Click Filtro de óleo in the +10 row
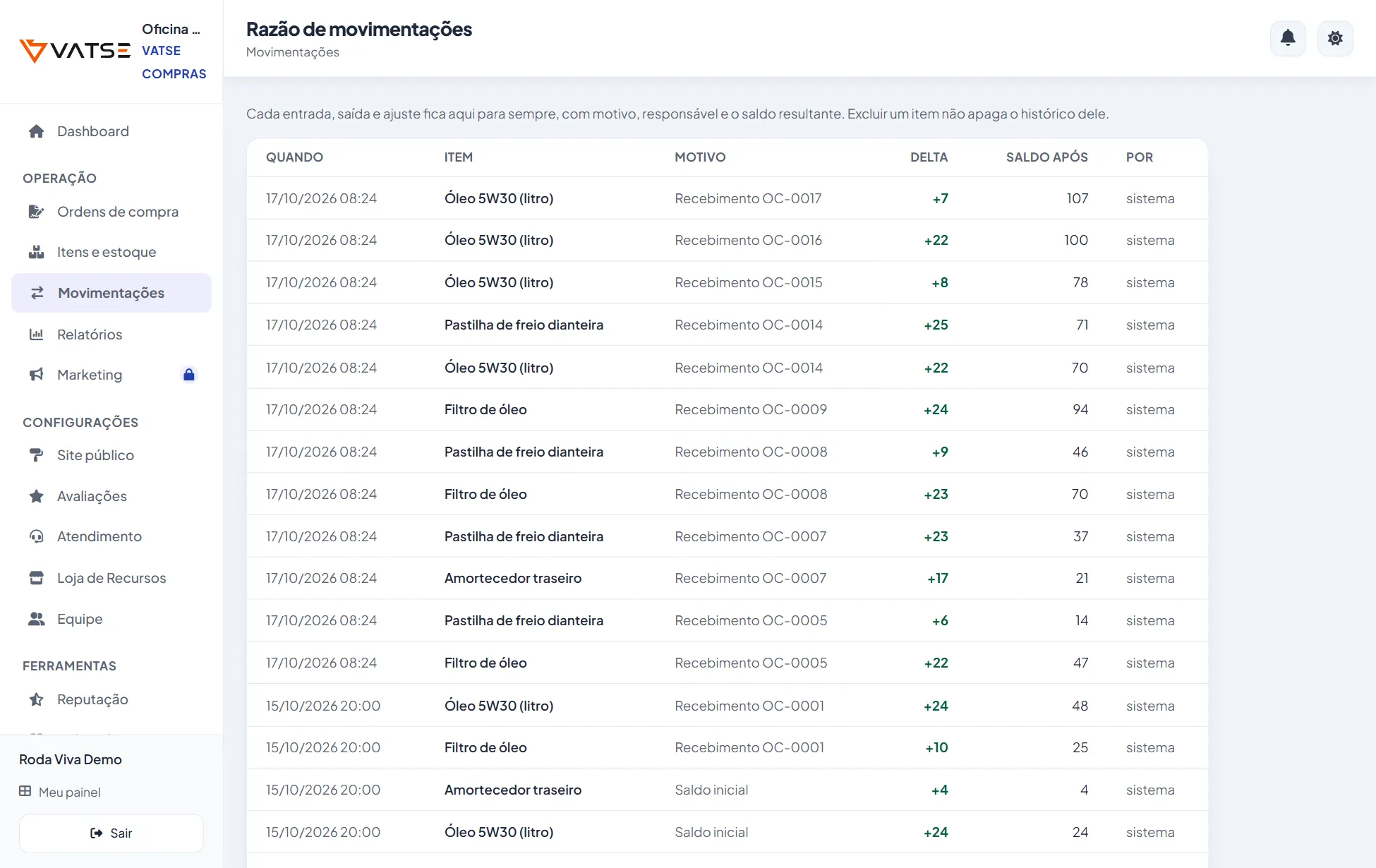 coord(485,747)
